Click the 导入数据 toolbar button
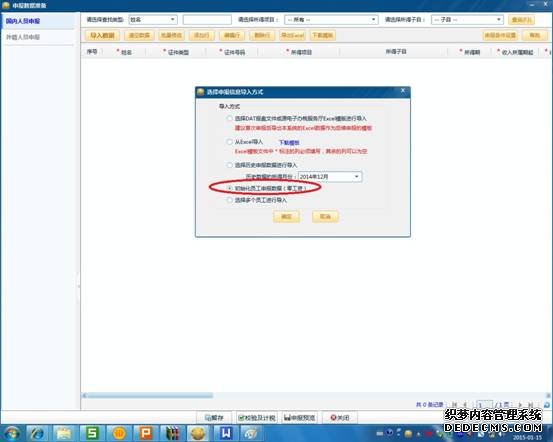This screenshot has height=442, width=553. [102, 35]
